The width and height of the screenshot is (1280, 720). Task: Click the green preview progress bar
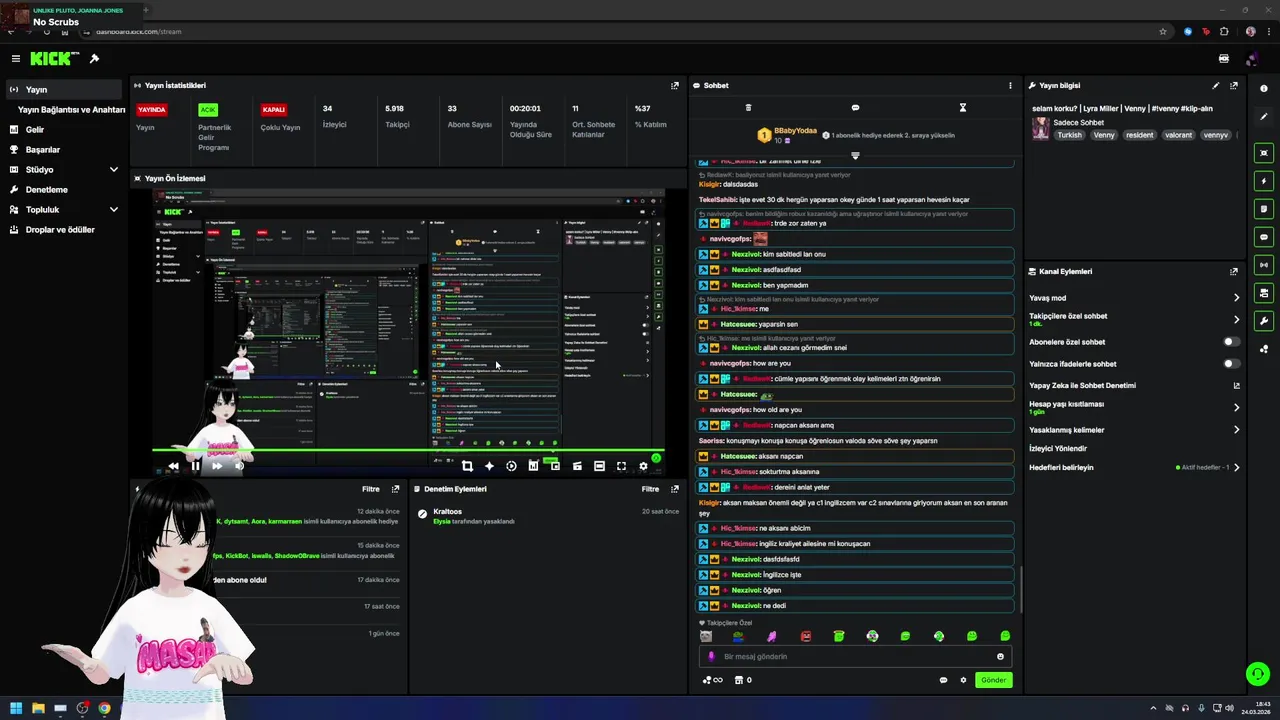(x=408, y=451)
